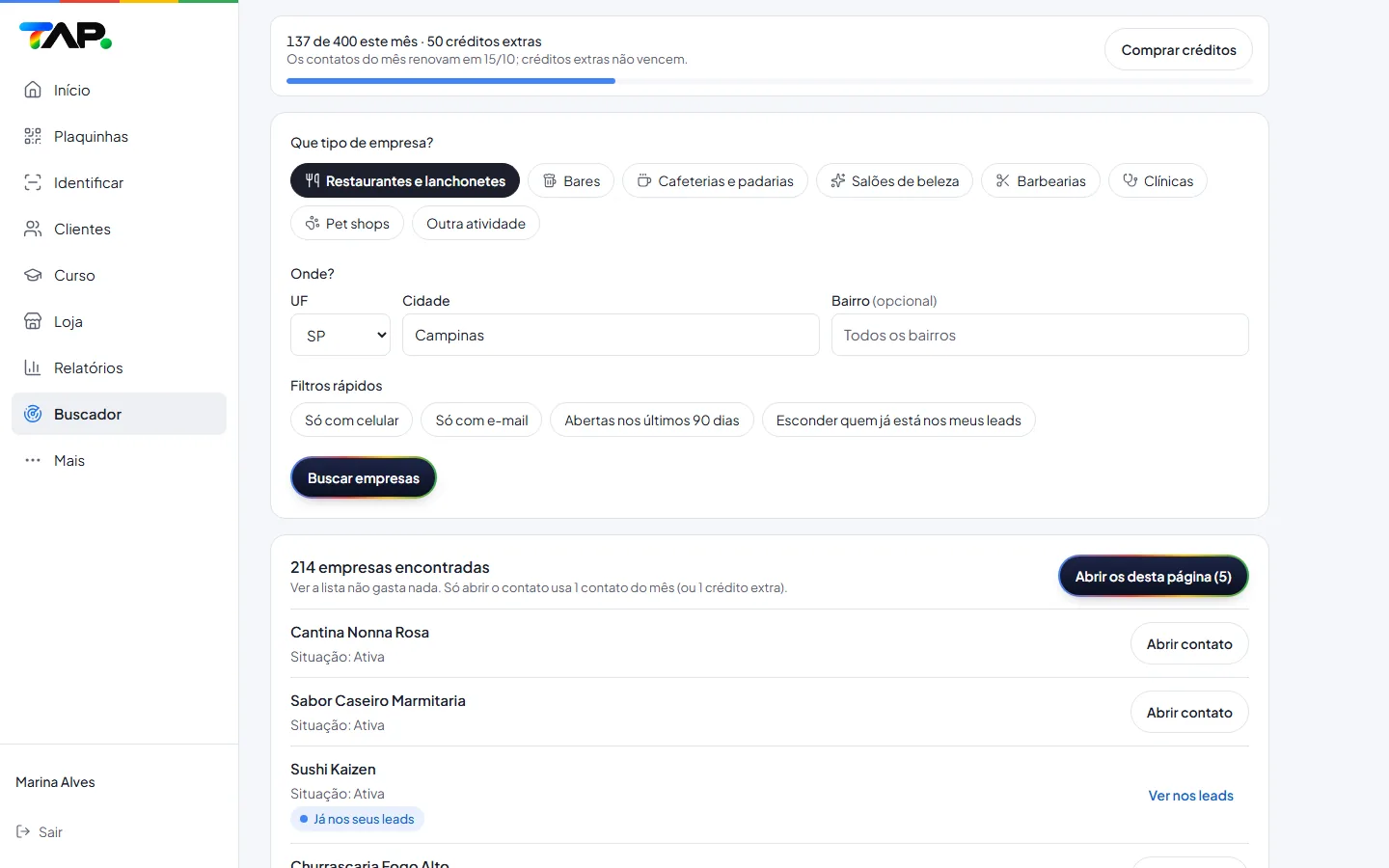Click the monthly contacts usage progress bar
Screen dimensions: 1389x868
[770, 81]
